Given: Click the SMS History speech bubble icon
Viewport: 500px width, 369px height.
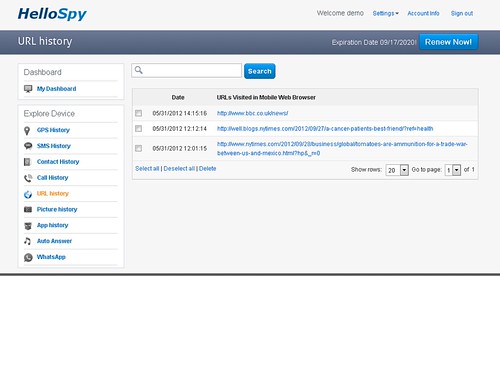Looking at the screenshot, I should click(x=28, y=146).
